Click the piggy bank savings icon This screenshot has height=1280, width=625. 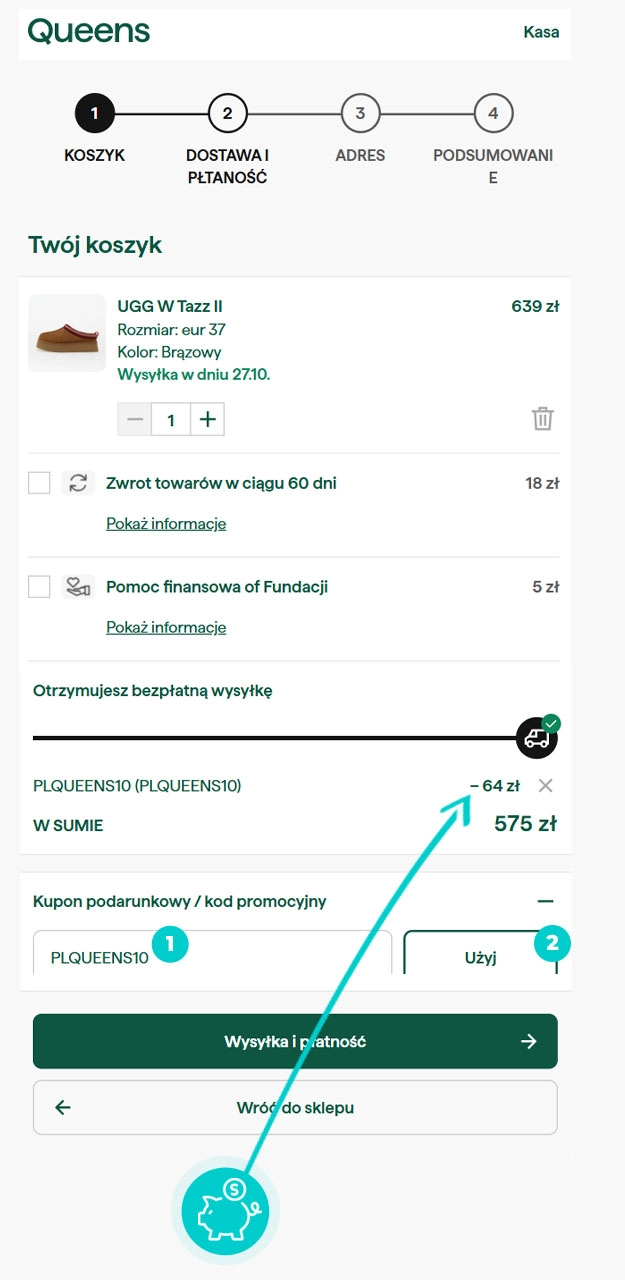(x=226, y=1210)
